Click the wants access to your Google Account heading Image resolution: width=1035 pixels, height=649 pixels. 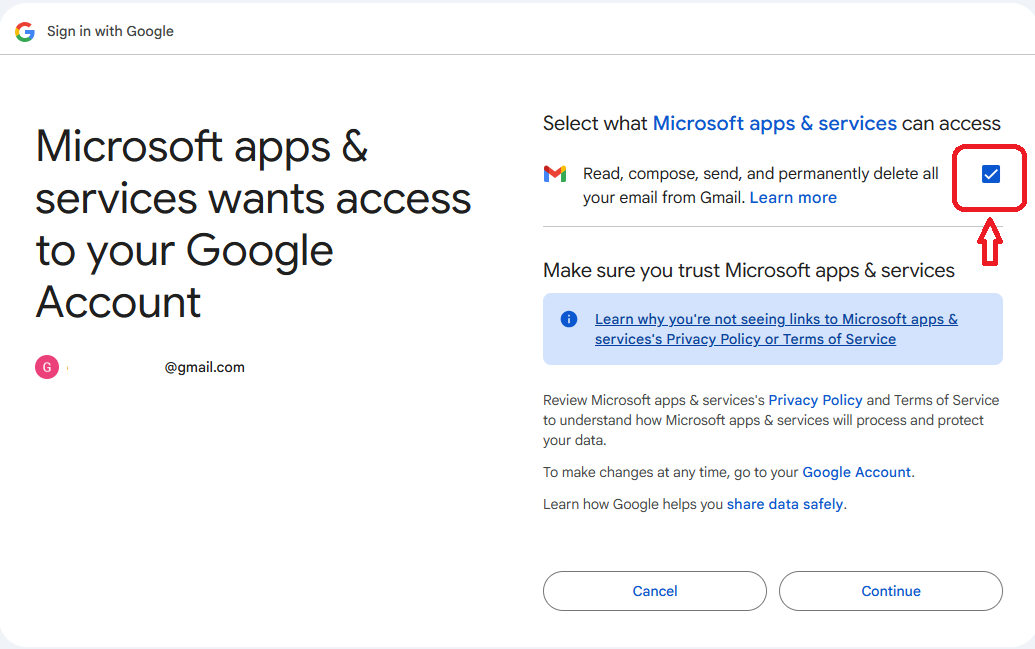253,224
